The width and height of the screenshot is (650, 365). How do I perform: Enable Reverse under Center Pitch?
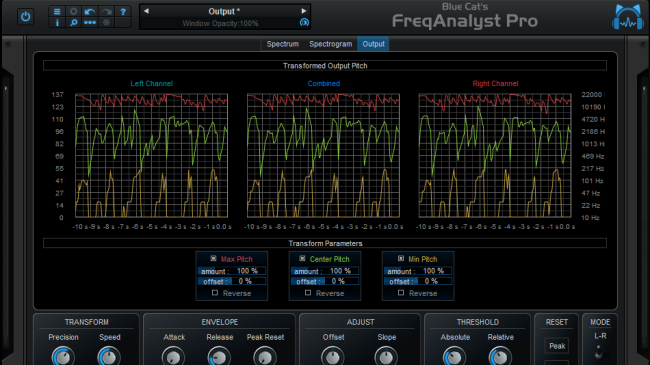click(308, 293)
